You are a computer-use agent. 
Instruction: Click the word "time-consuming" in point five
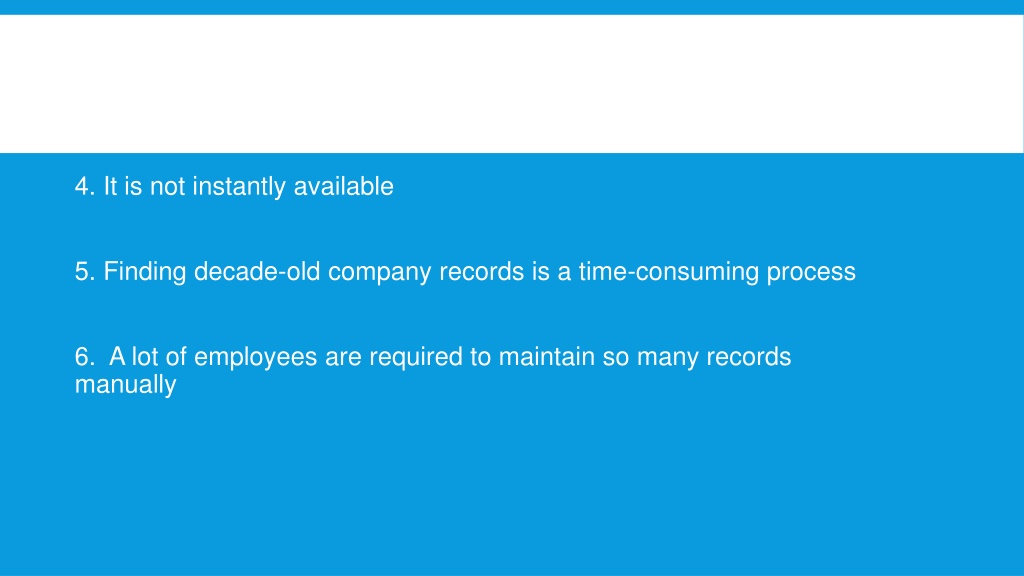pyautogui.click(x=669, y=272)
